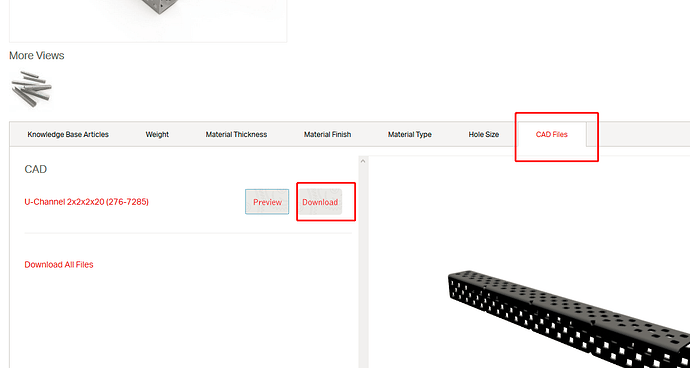This screenshot has width=690, height=368.
Task: Select the Material Thickness tab
Action: [236, 134]
